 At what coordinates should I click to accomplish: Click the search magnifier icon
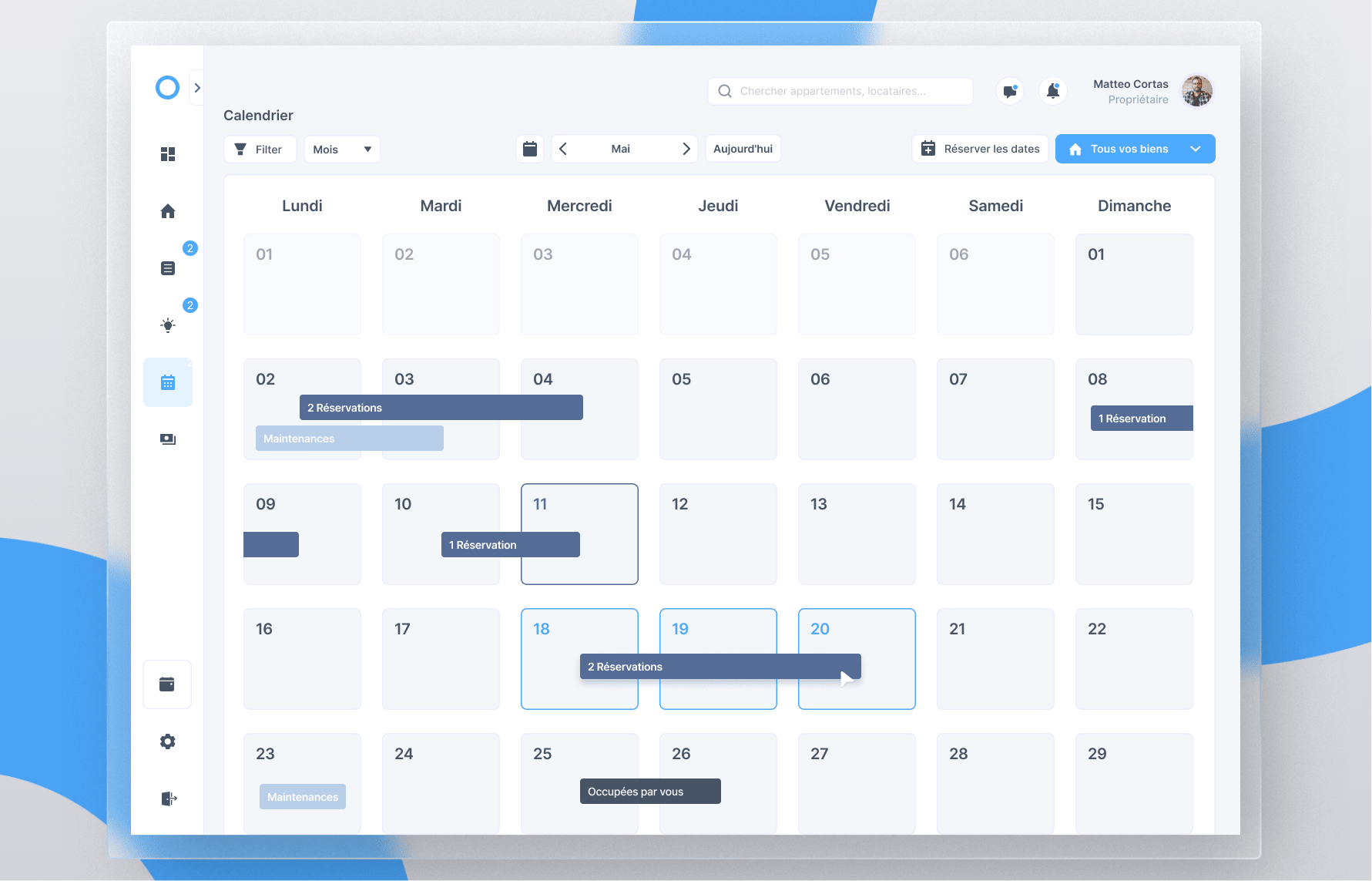pyautogui.click(x=725, y=91)
